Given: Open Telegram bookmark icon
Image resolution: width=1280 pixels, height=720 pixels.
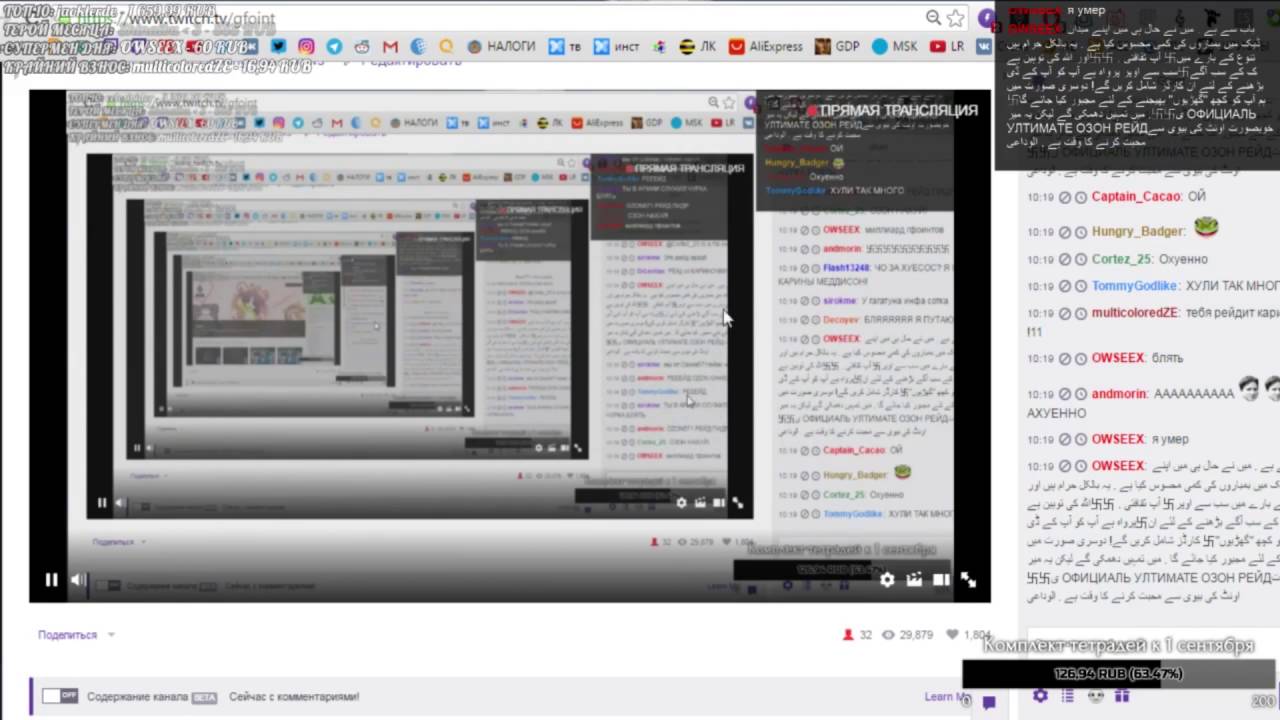Looking at the screenshot, I should [334, 46].
